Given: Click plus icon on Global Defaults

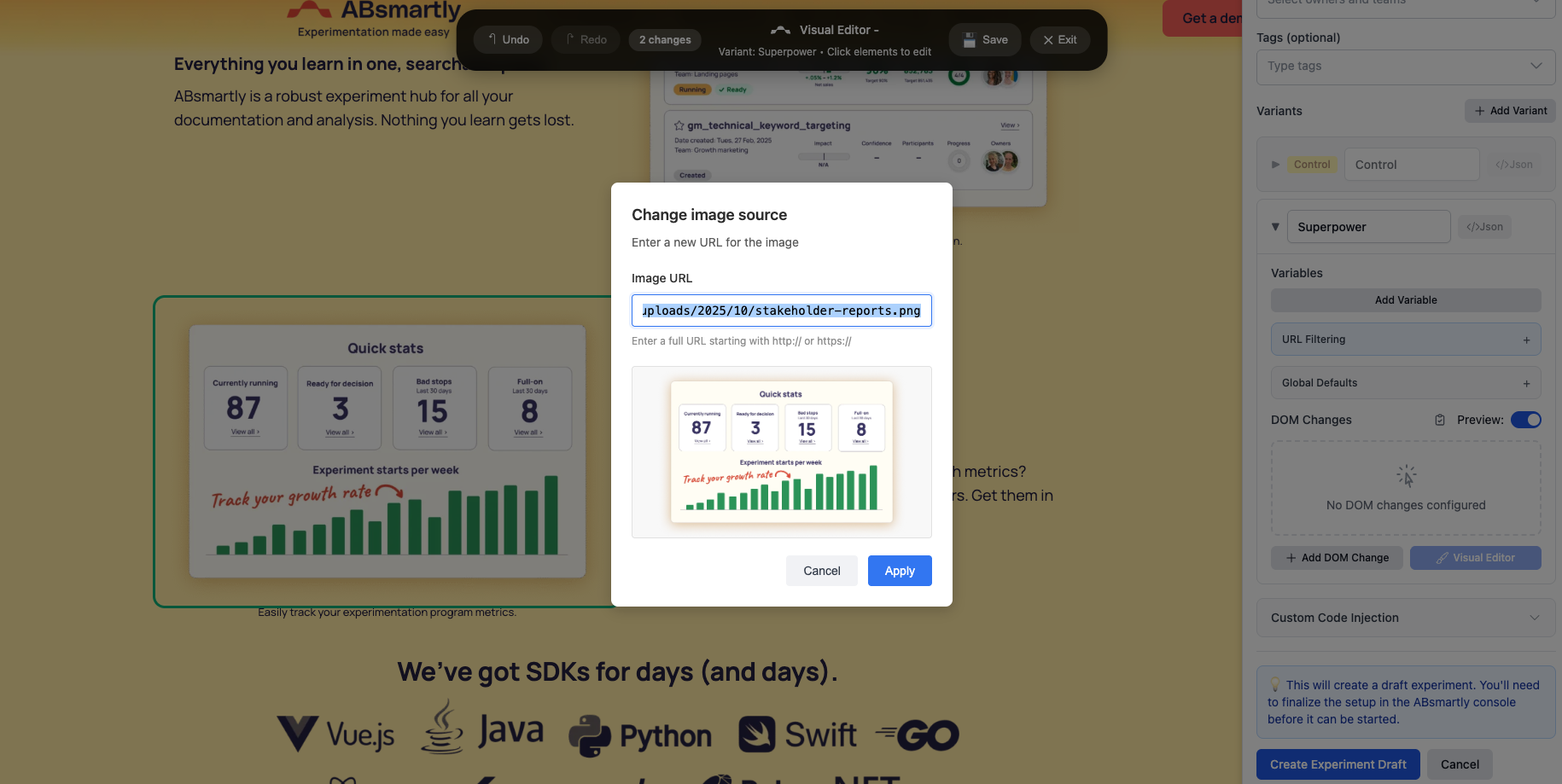Looking at the screenshot, I should click(x=1526, y=383).
